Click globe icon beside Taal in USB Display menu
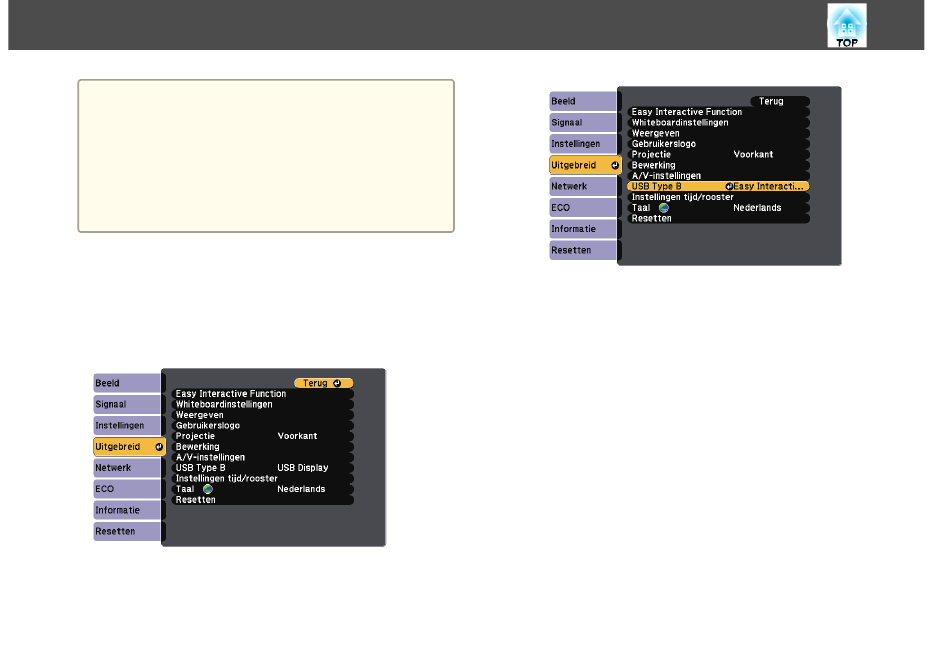The image size is (950, 660). (208, 489)
